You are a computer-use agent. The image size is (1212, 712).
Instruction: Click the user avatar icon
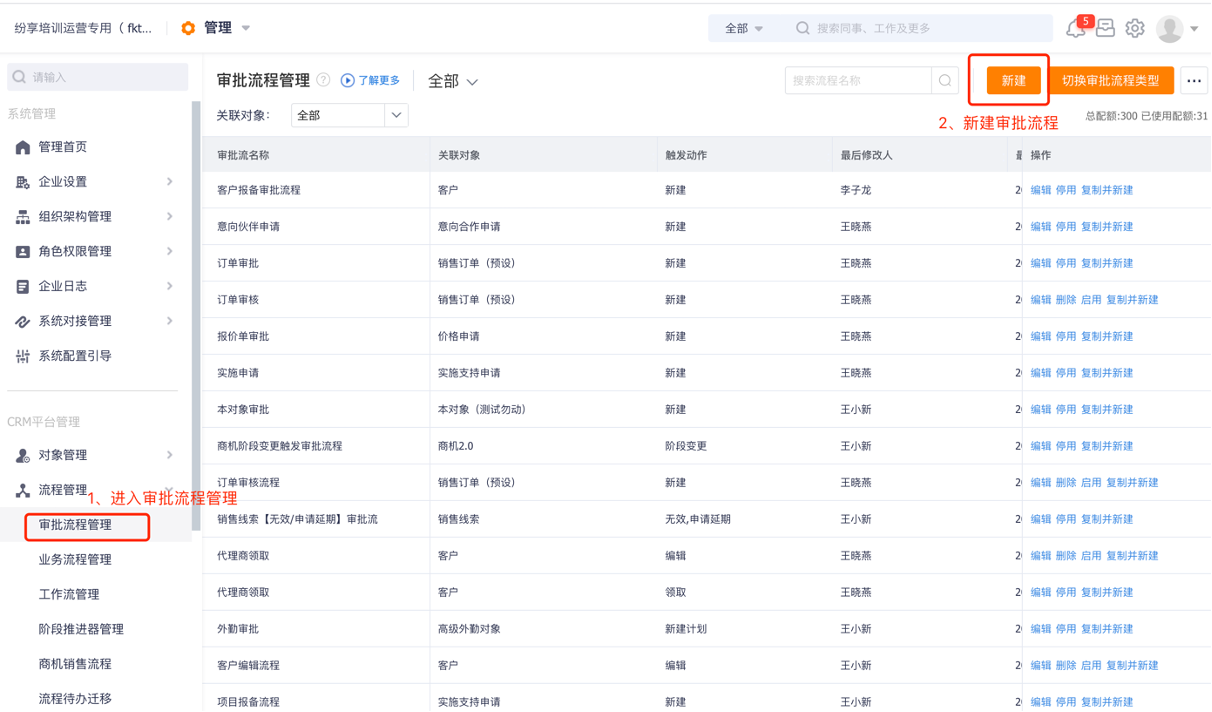1169,29
